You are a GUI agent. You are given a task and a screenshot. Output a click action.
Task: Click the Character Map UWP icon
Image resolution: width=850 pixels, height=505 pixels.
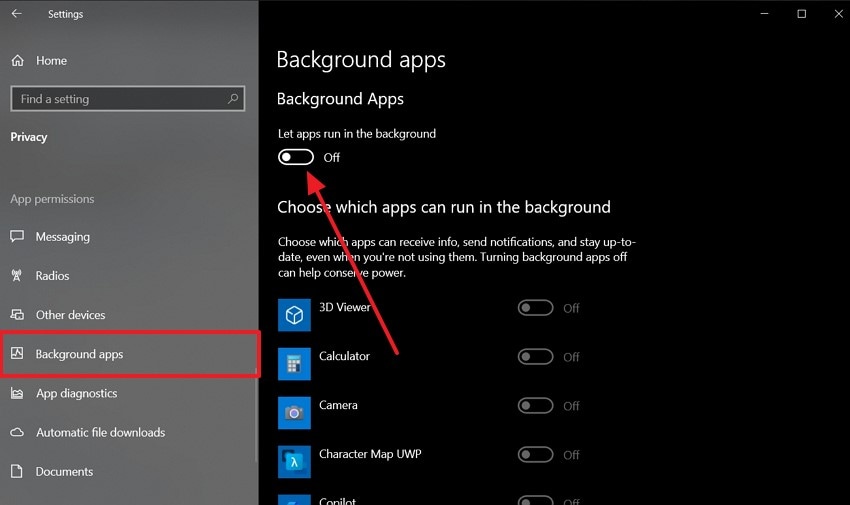[294, 461]
